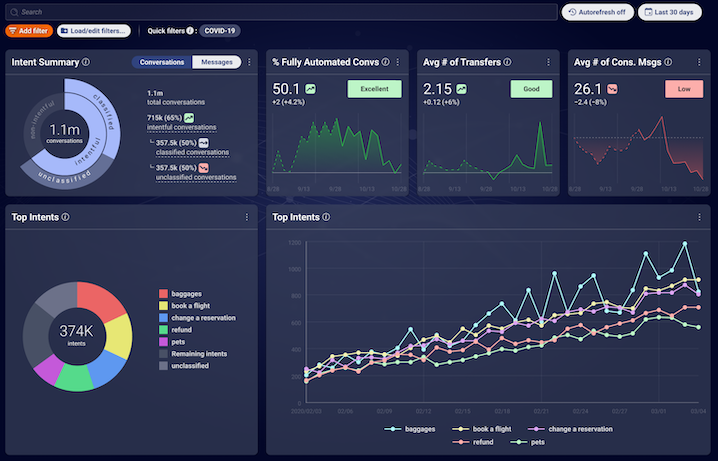Open the Avg # of Cons. Msgs options menu
Image resolution: width=718 pixels, height=461 pixels.
(699, 62)
